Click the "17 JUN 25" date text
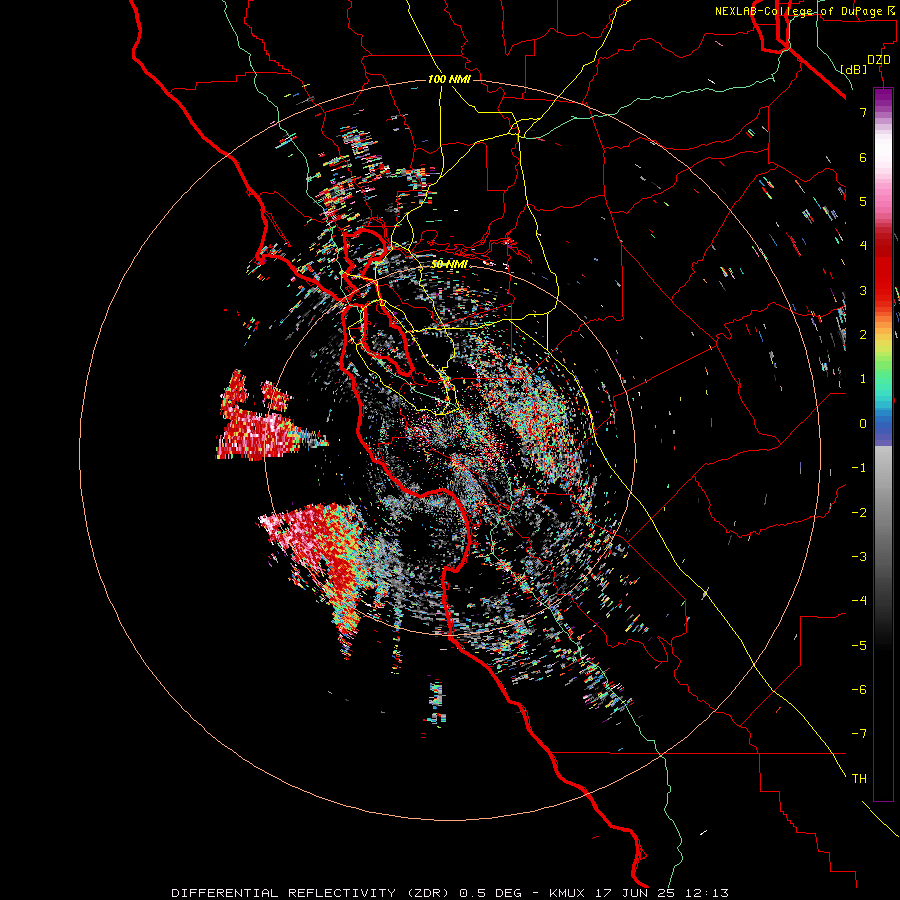Viewport: 900px width, 900px height. pyautogui.click(x=633, y=893)
